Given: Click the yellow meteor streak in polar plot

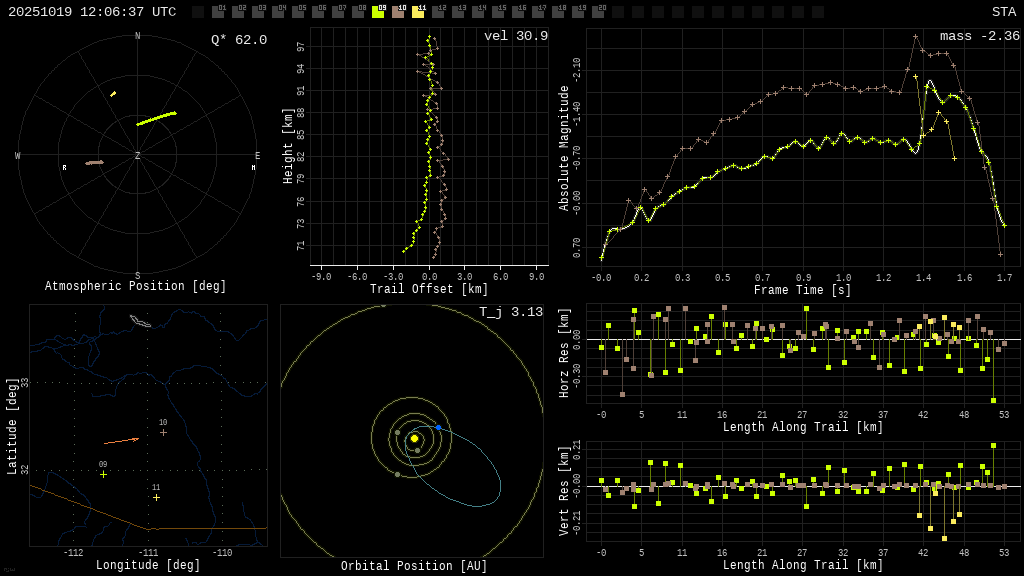Looking at the screenshot, I should [156, 118].
